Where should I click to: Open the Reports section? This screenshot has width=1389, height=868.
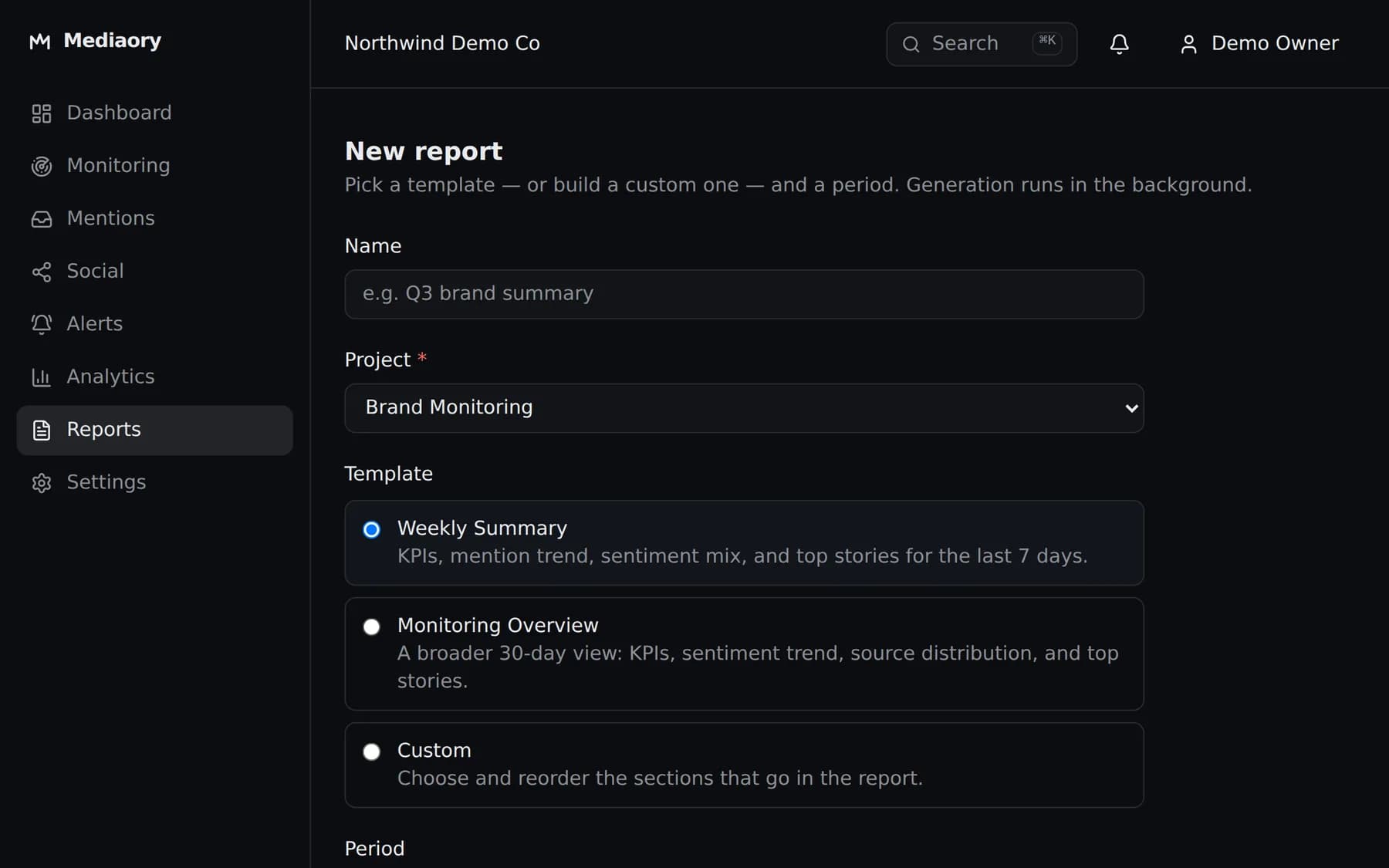click(154, 430)
